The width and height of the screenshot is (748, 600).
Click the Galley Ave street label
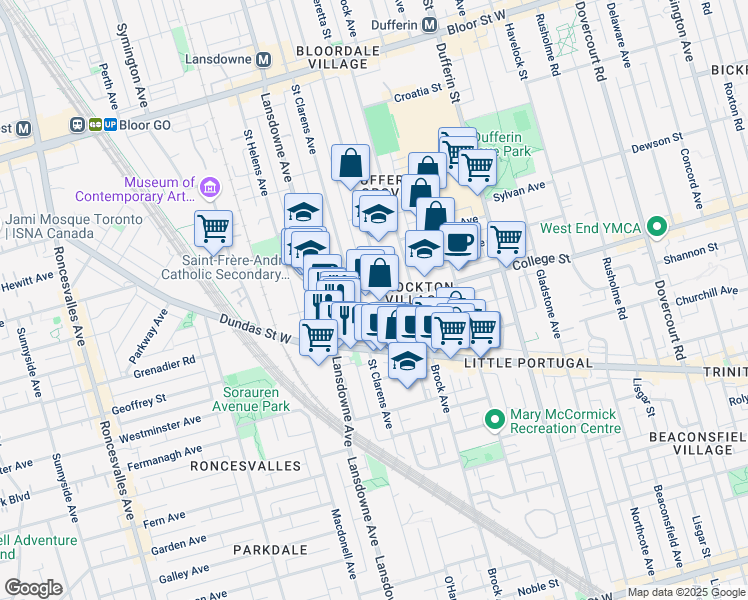click(x=184, y=574)
